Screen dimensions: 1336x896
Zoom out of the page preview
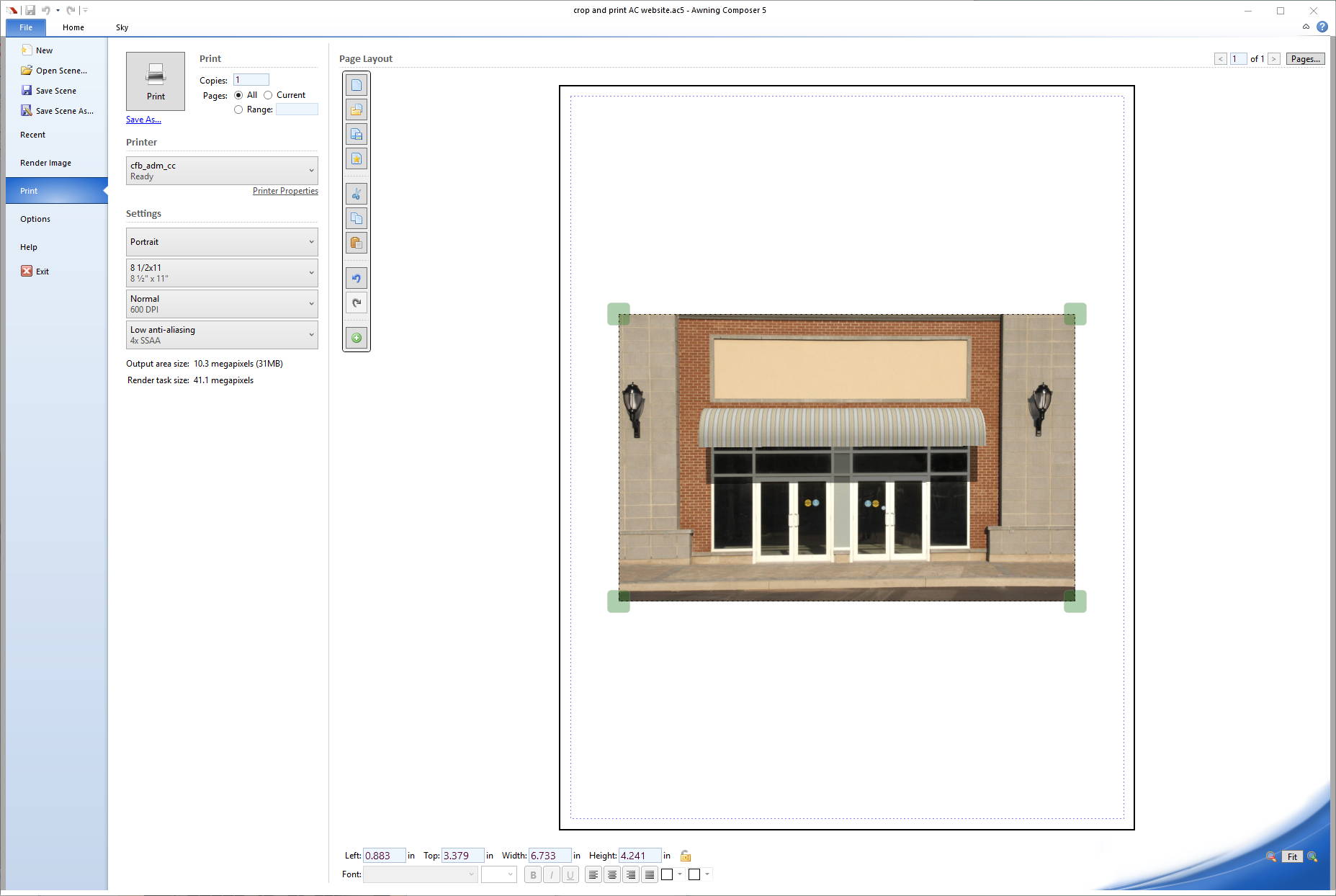1271,856
